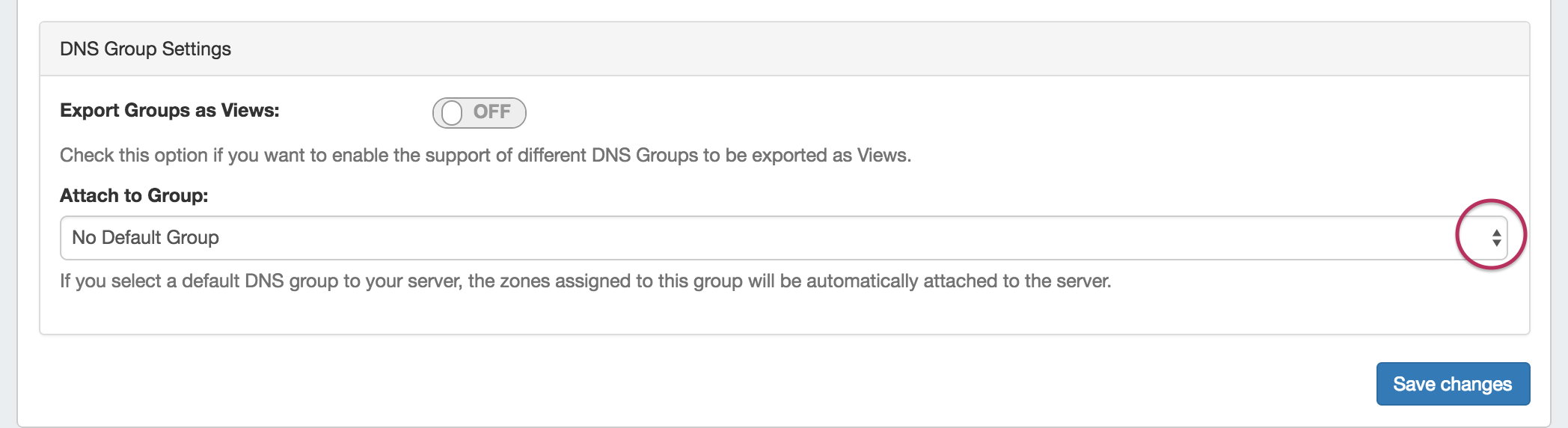Click the Export Groups as Views label
Viewport: 1568px width, 428px height.
[169, 111]
